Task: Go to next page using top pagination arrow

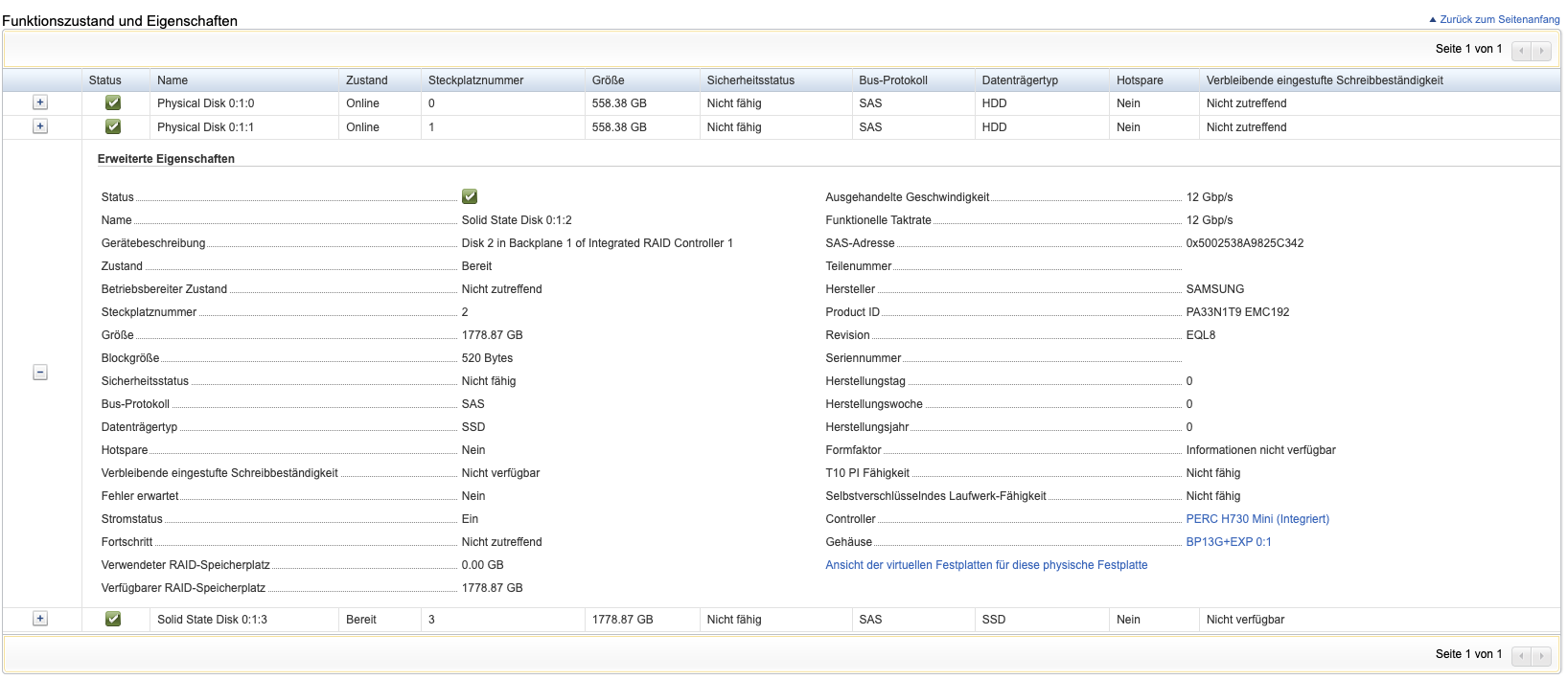Action: click(x=1541, y=50)
